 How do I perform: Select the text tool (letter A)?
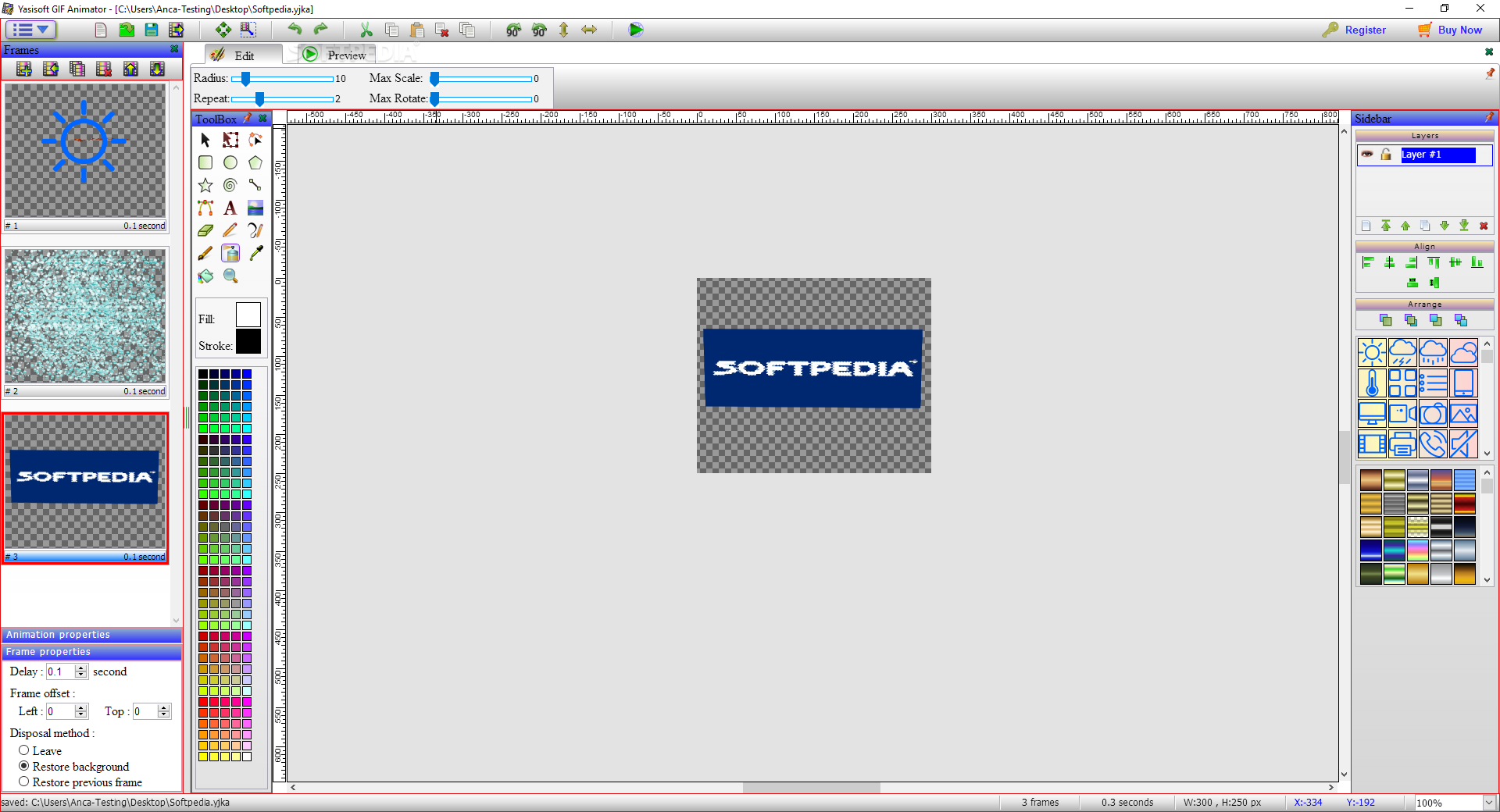(230, 208)
